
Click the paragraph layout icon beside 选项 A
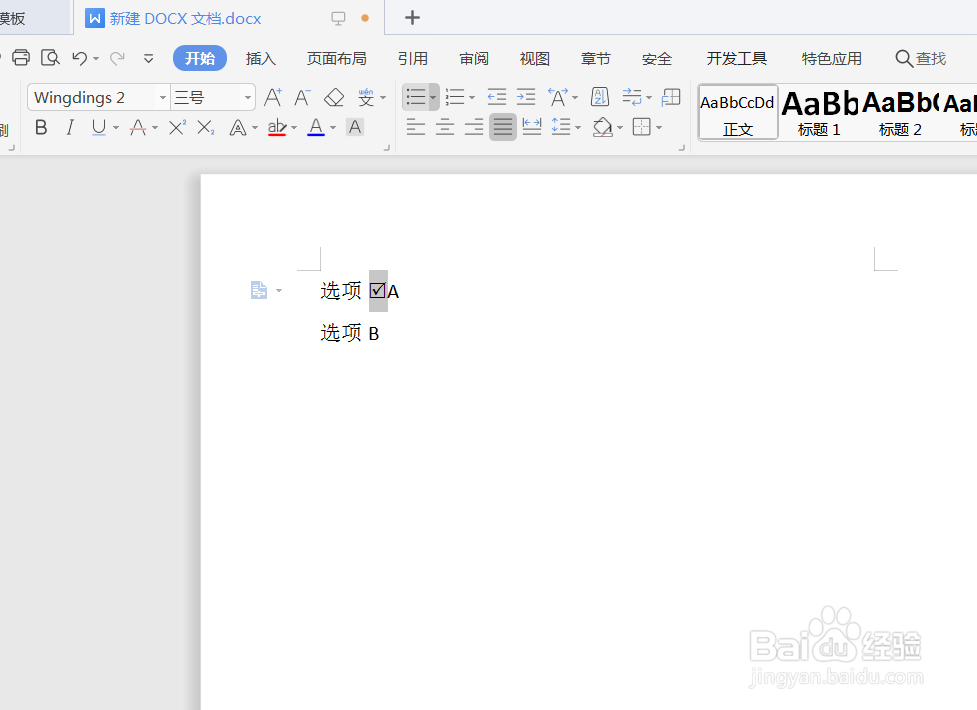pos(259,290)
